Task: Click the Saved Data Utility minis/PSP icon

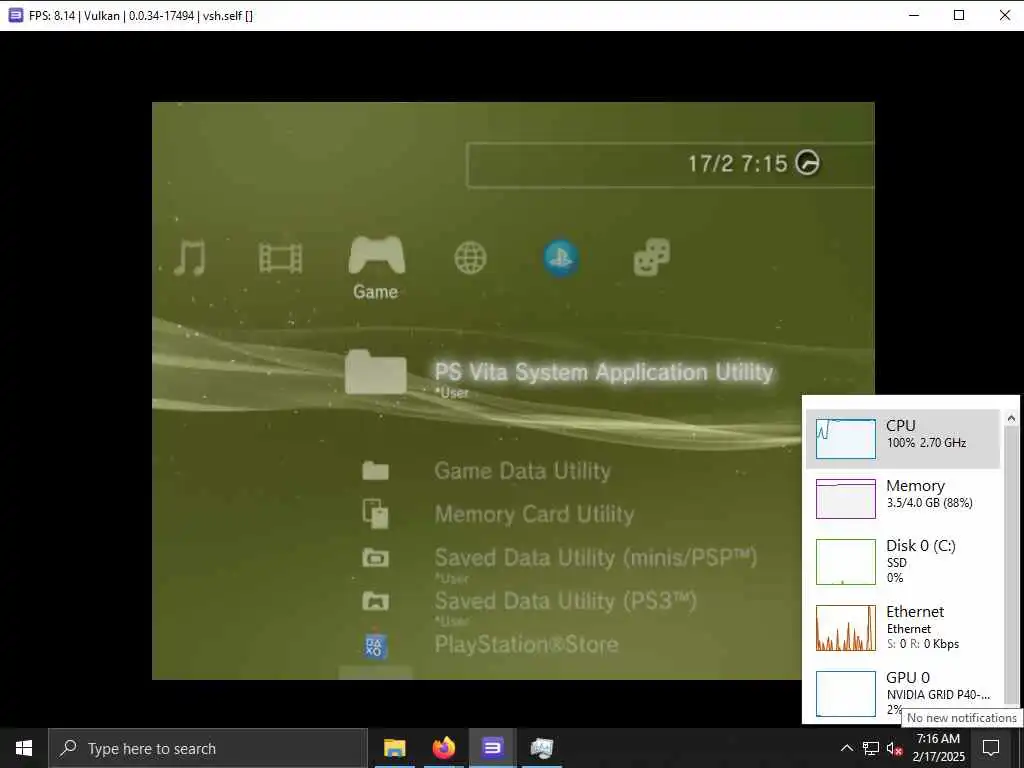Action: pos(376,557)
